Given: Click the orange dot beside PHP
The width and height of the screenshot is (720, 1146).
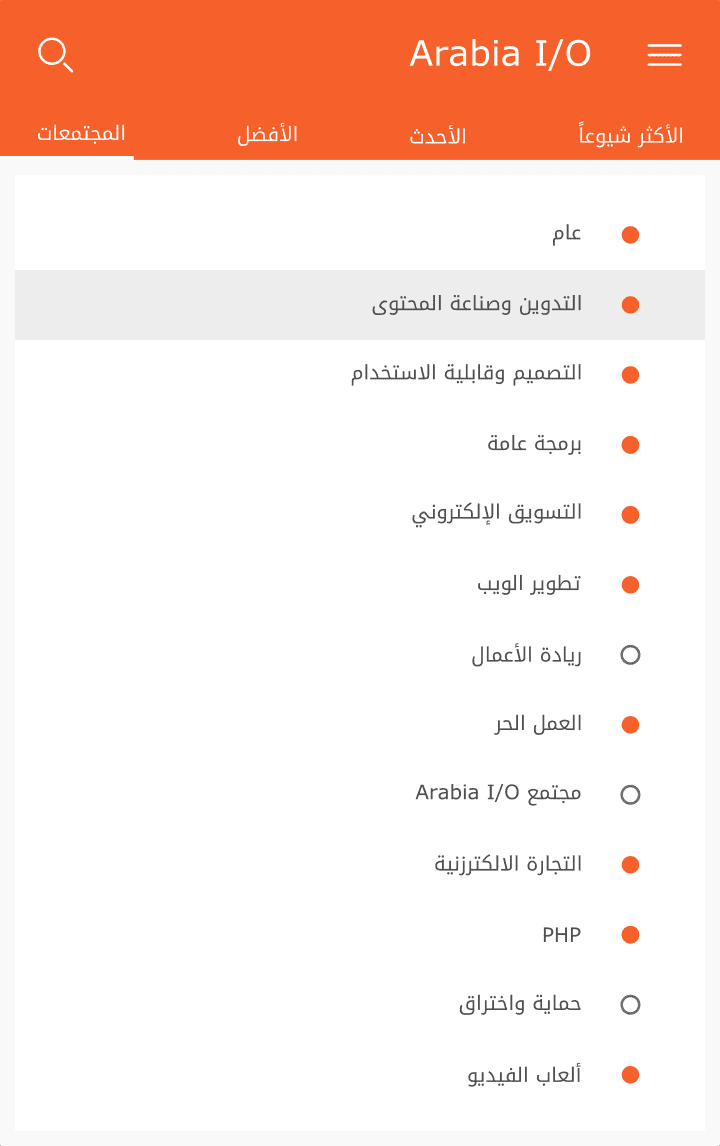Looking at the screenshot, I should pos(630,935).
